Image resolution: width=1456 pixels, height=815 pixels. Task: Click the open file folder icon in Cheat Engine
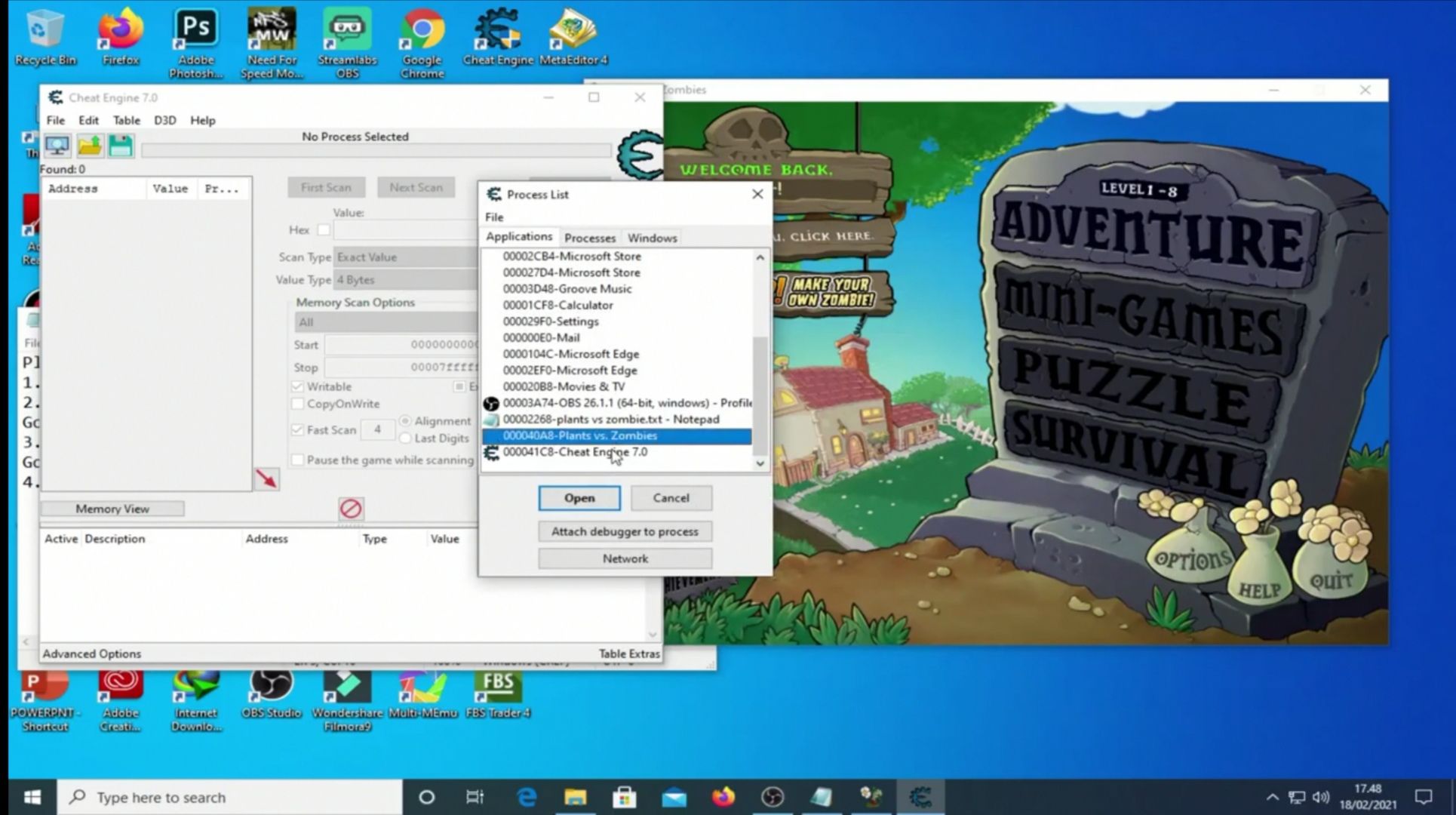(x=89, y=145)
